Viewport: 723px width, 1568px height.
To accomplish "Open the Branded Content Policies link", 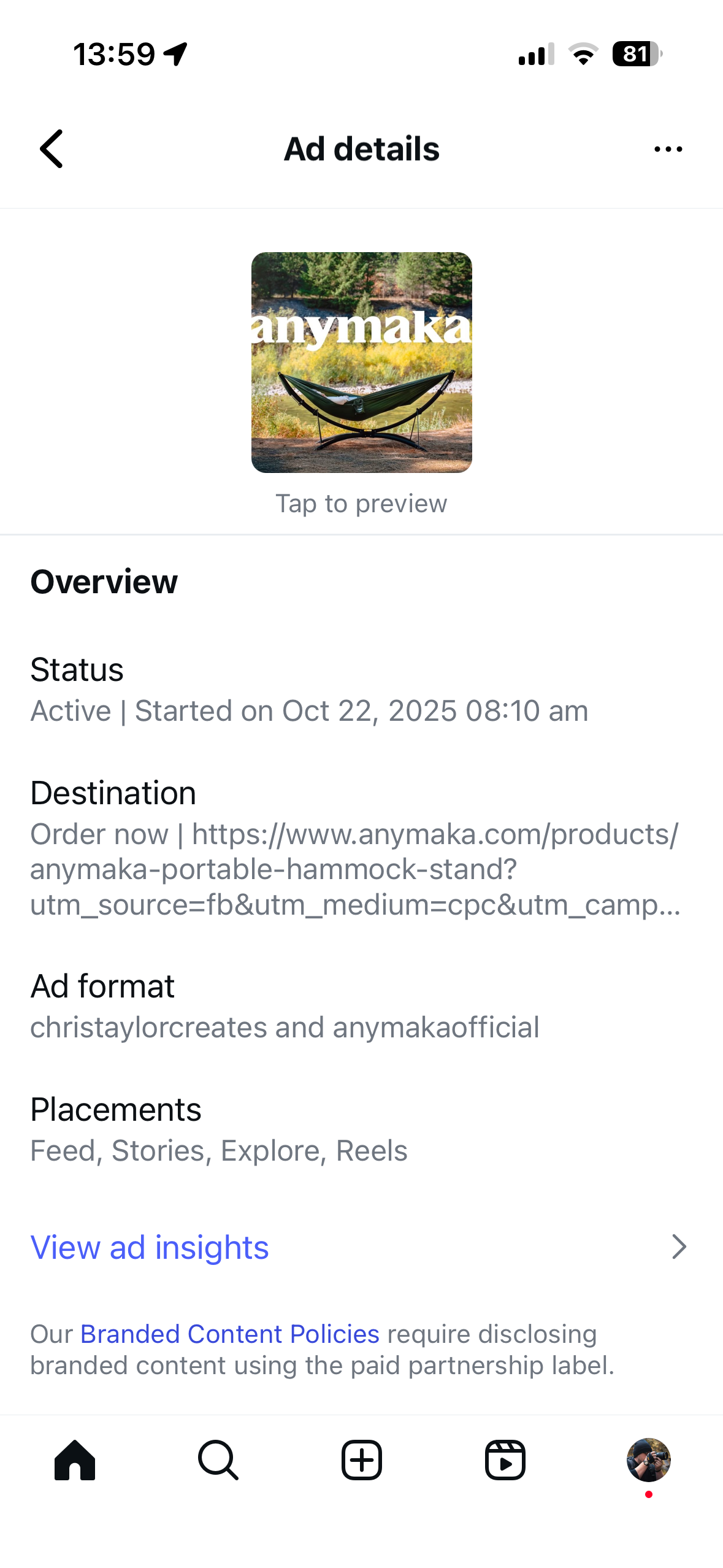I will click(230, 1334).
